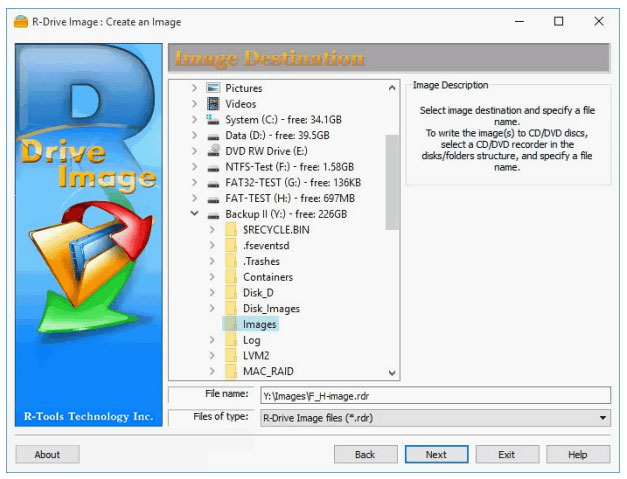The height and width of the screenshot is (479, 627).
Task: Select the Disk_D folder label
Action: tap(258, 293)
